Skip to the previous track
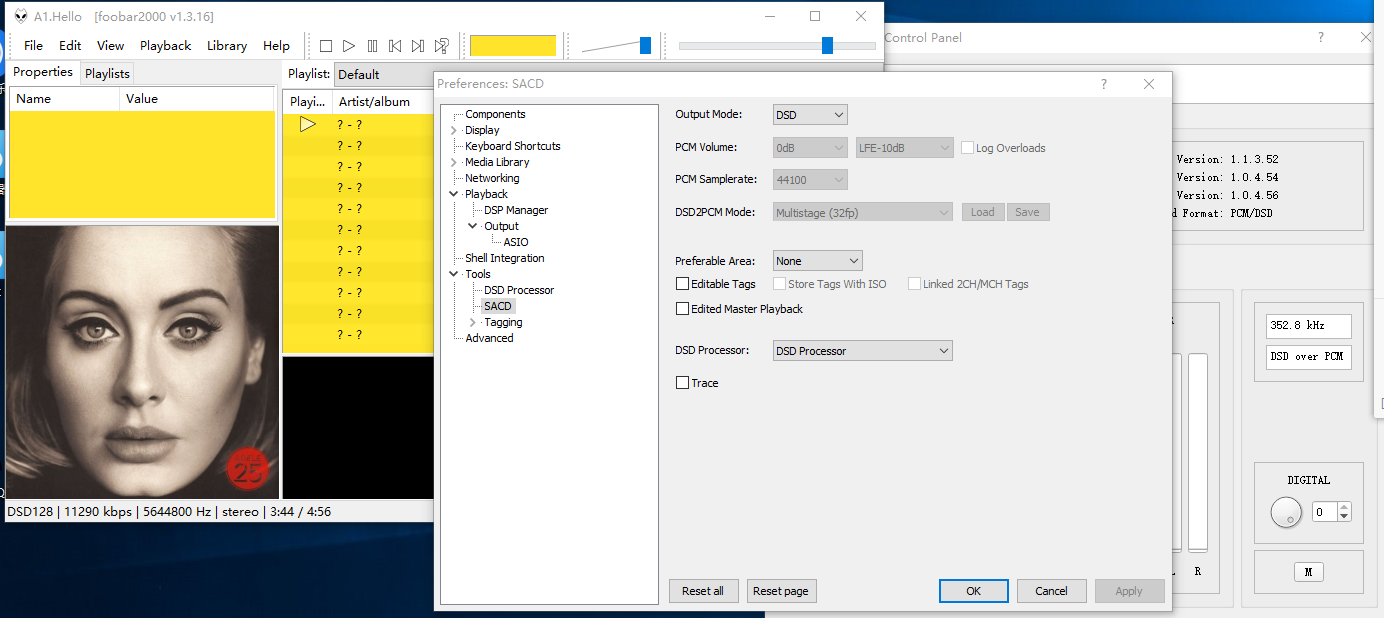The height and width of the screenshot is (618, 1384). coord(395,46)
